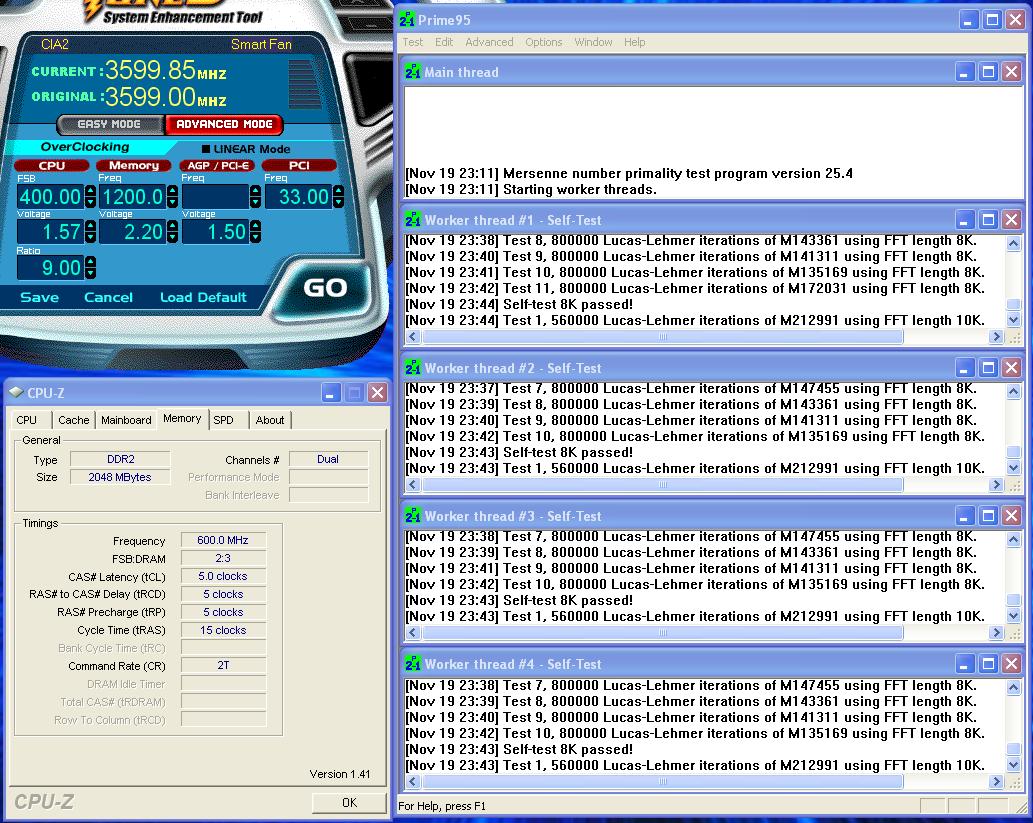1033x823 pixels.
Task: Click scroll-up arrow in Worker thread #1
Action: (x=1013, y=243)
